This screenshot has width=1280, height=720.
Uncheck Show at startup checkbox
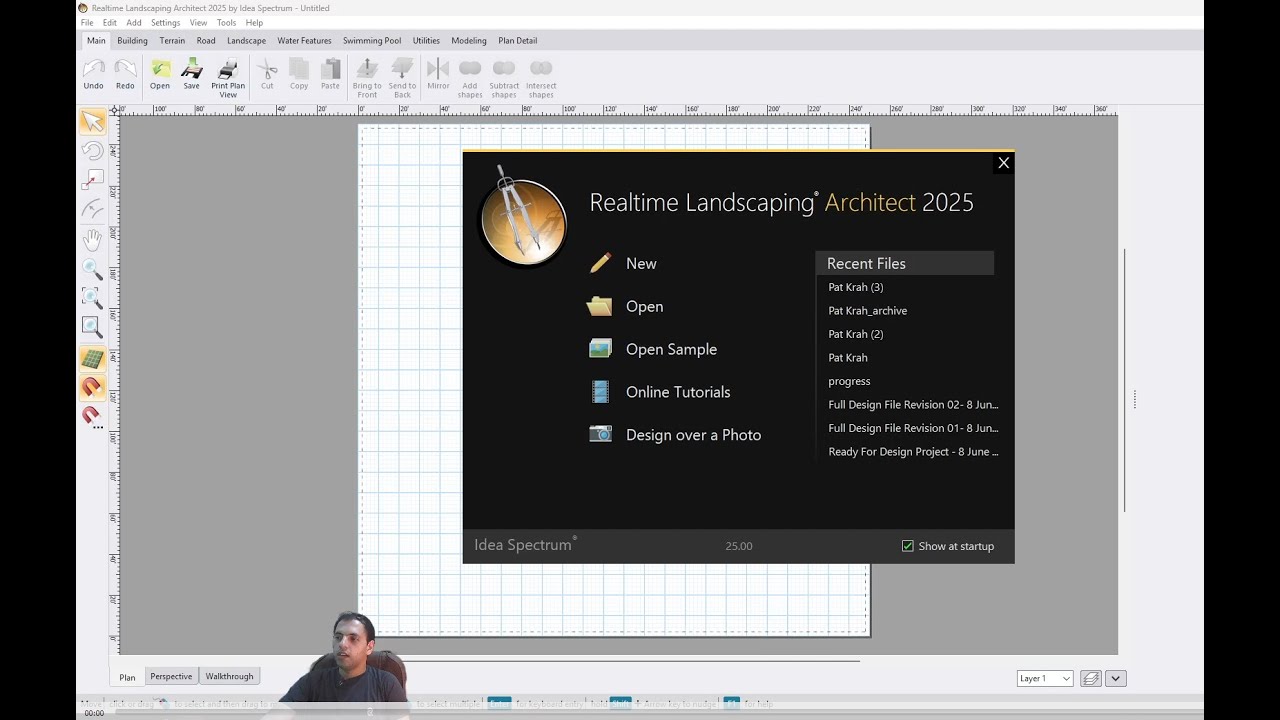(908, 546)
